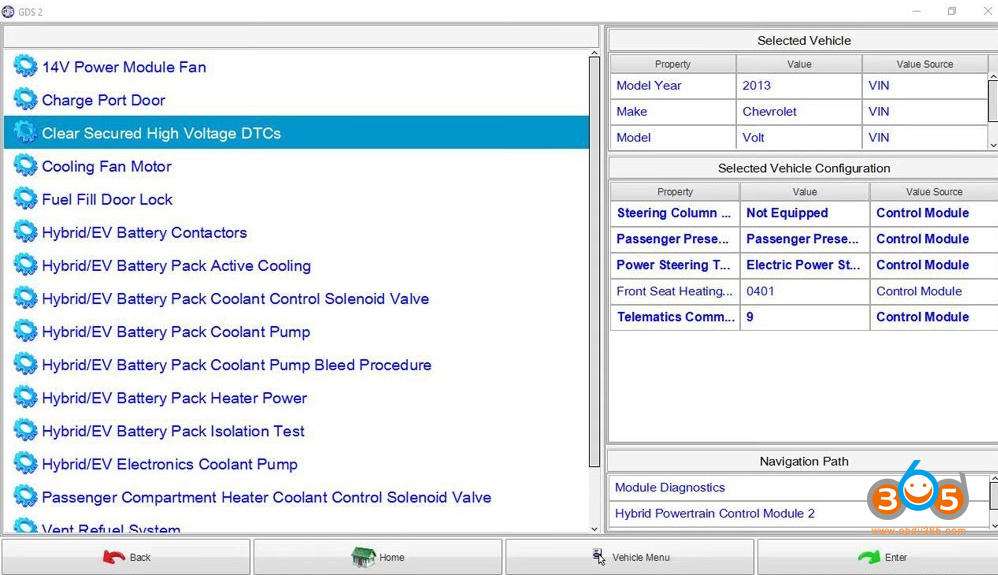This screenshot has width=998, height=575.
Task: Click Module Diagnostics in Navigation Path
Action: click(x=670, y=488)
